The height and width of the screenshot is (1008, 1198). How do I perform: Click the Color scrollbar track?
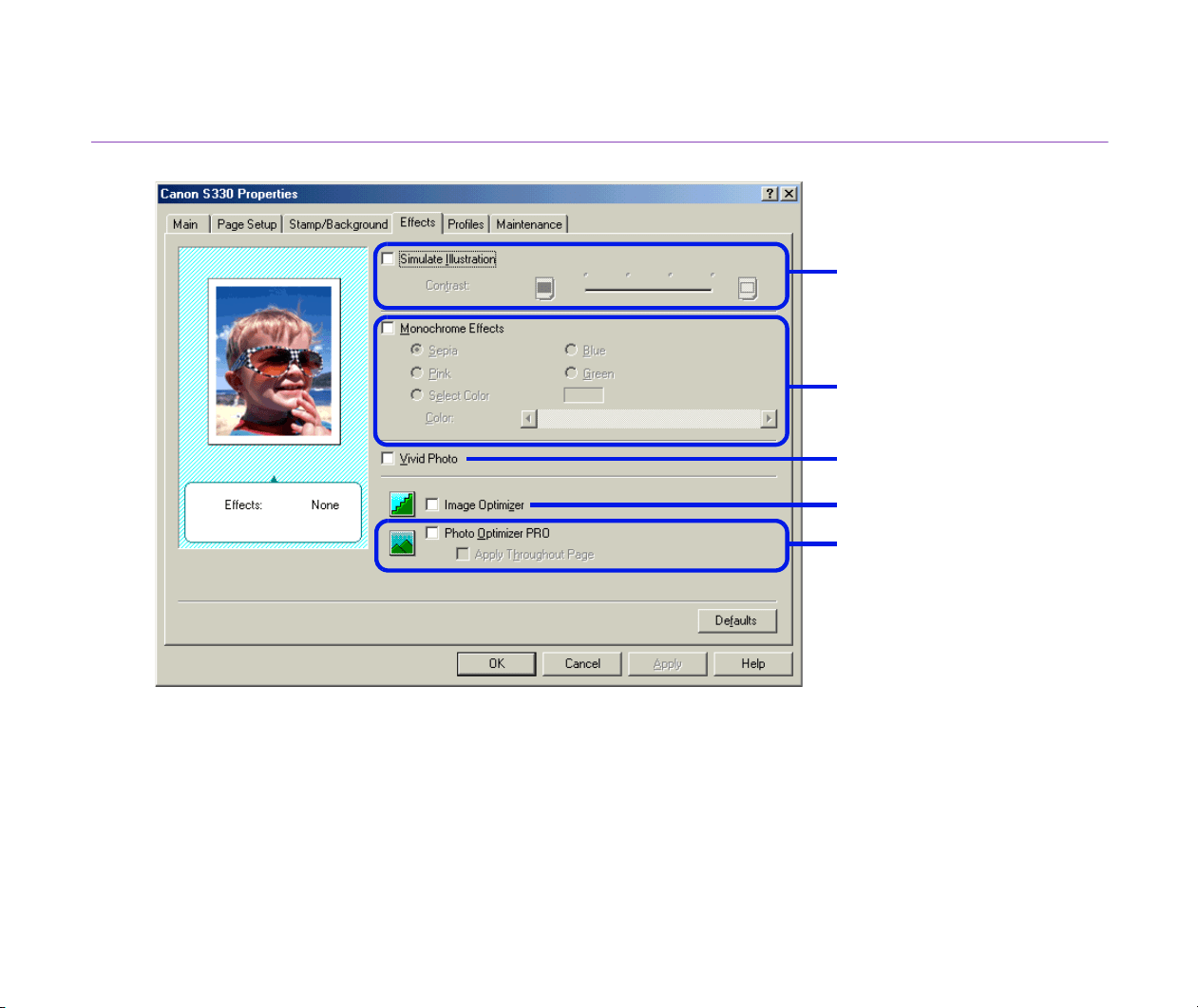tap(650, 418)
